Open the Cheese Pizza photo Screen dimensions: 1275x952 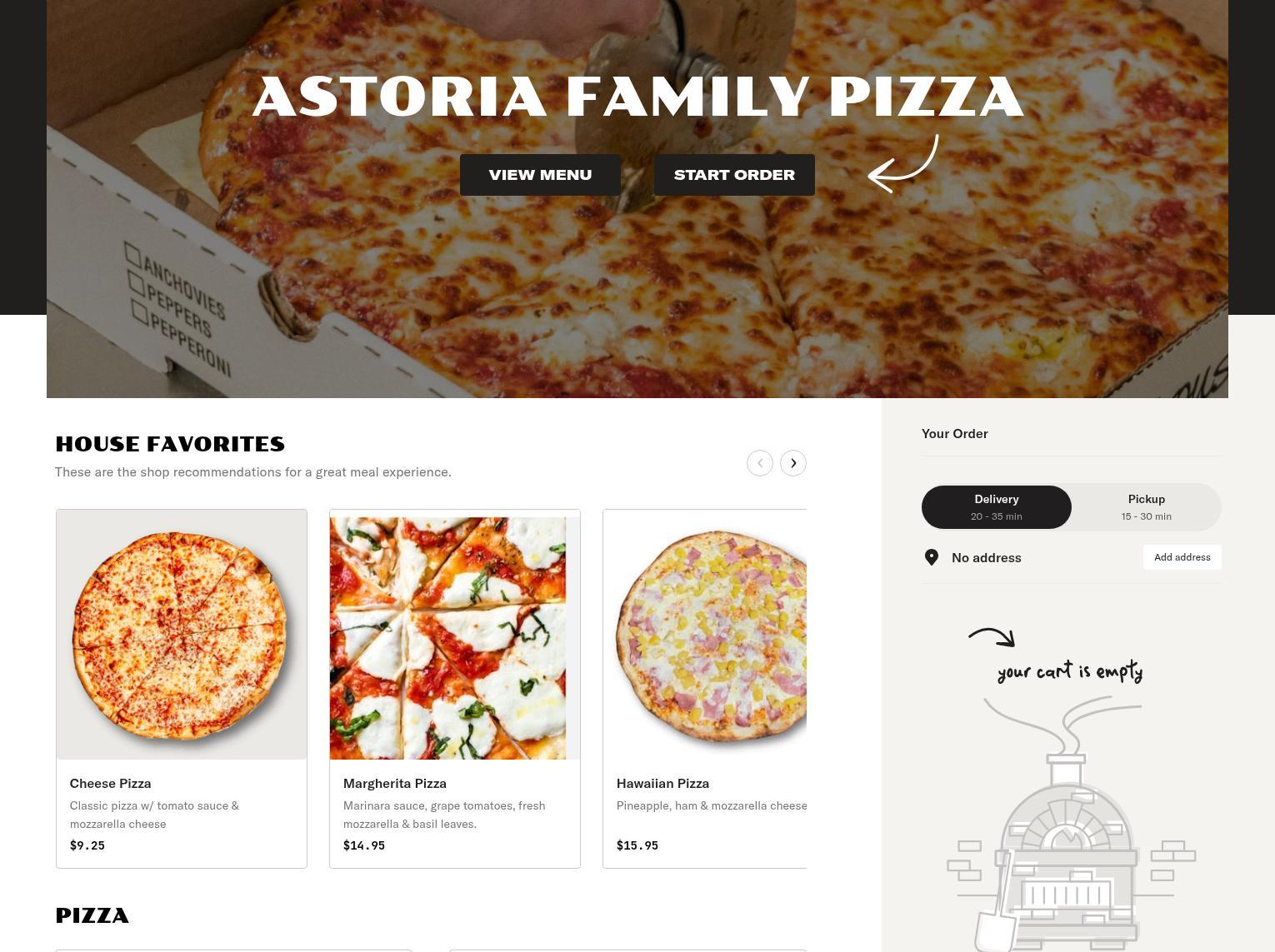click(x=182, y=635)
